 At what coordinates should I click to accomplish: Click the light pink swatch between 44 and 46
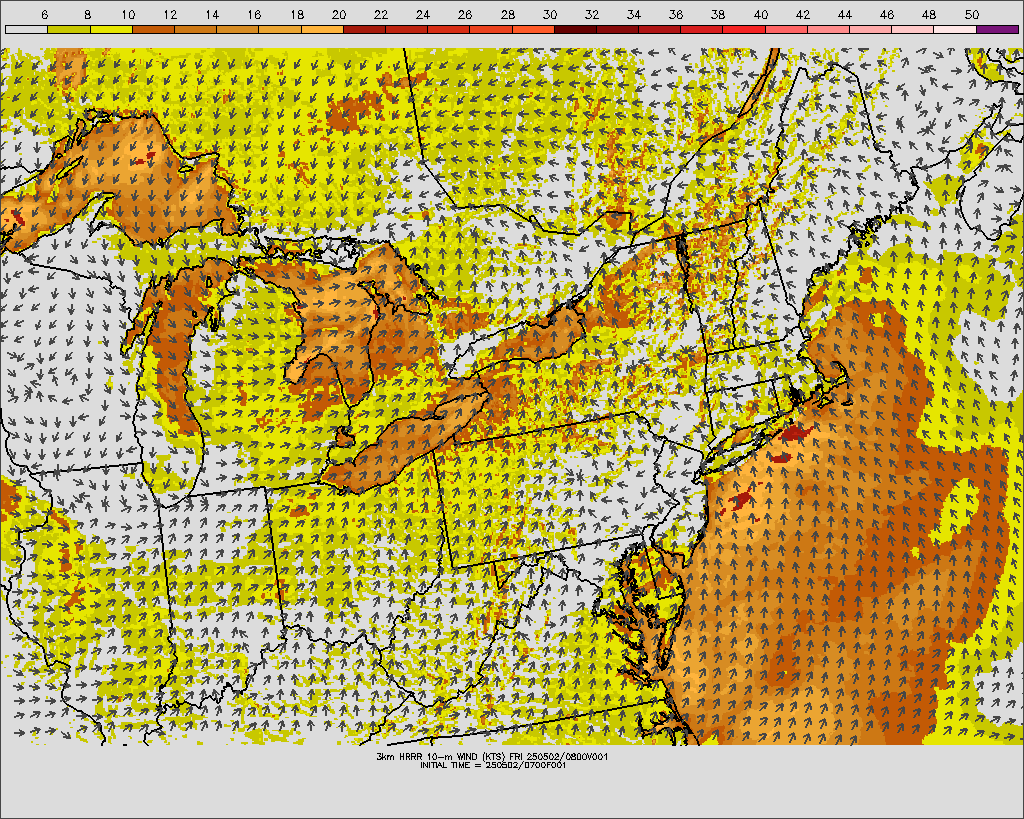(870, 29)
